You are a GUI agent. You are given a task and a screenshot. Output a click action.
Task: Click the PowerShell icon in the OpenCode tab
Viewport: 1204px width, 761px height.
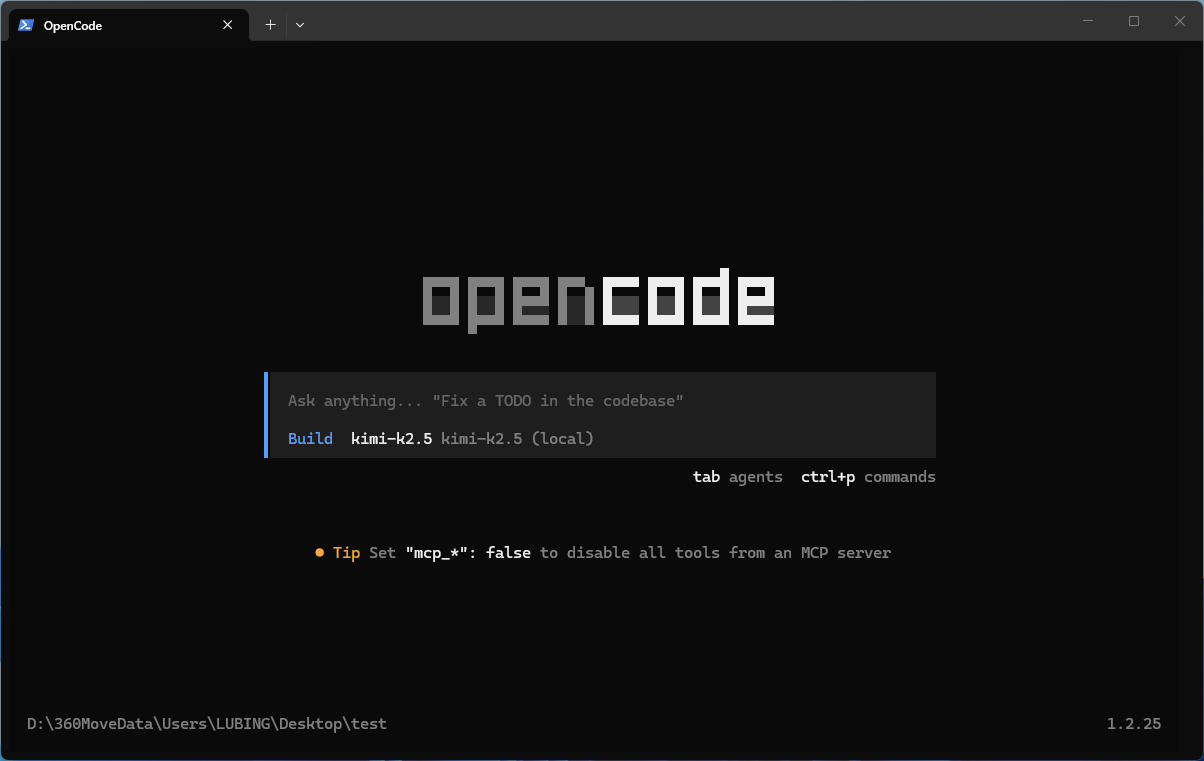tap(27, 25)
